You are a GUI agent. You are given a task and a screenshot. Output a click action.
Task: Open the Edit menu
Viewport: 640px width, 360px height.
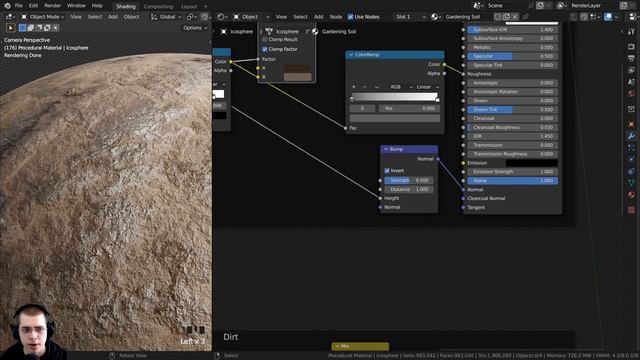coord(33,6)
